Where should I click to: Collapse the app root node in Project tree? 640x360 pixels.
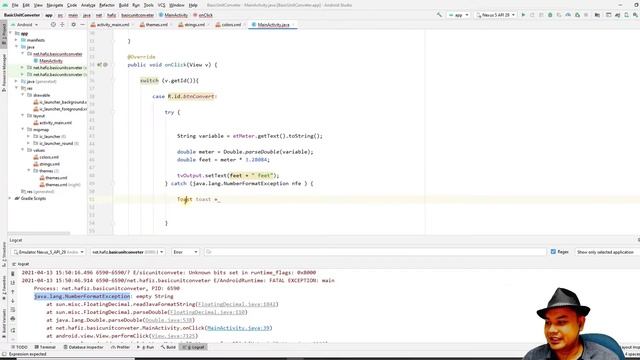pyautogui.click(x=11, y=33)
